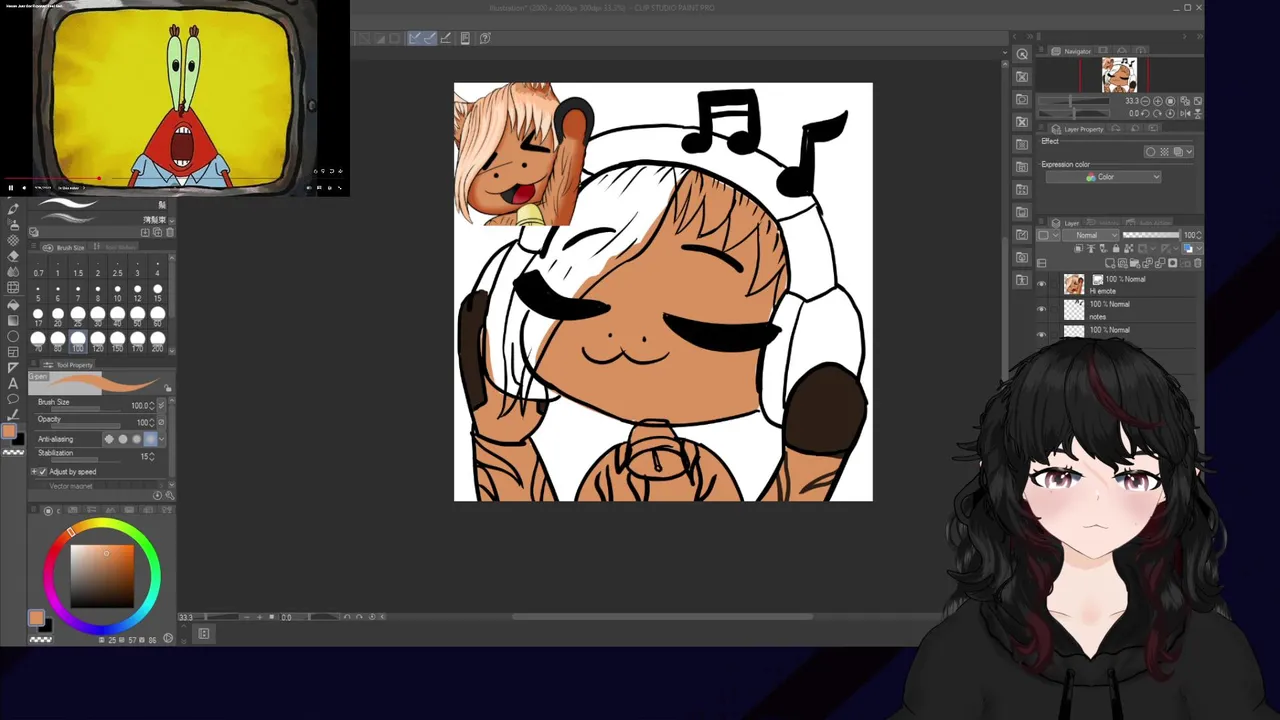The width and height of the screenshot is (1280, 720).
Task: Select brush size 15 preset
Action: pos(157,292)
